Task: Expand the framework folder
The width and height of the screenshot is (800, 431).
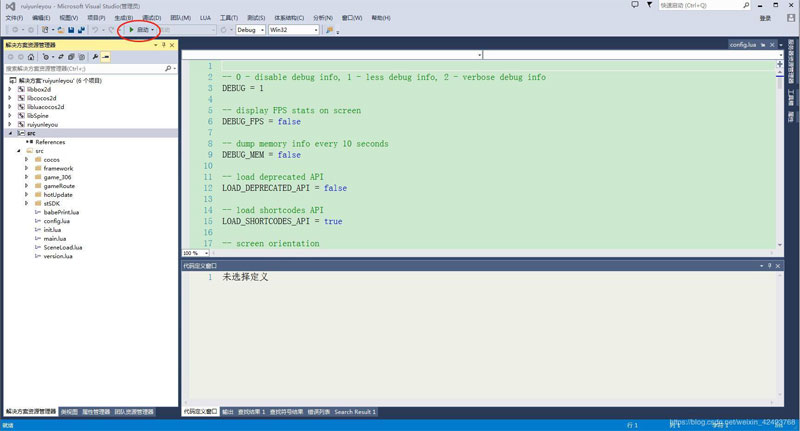Action: tap(27, 168)
